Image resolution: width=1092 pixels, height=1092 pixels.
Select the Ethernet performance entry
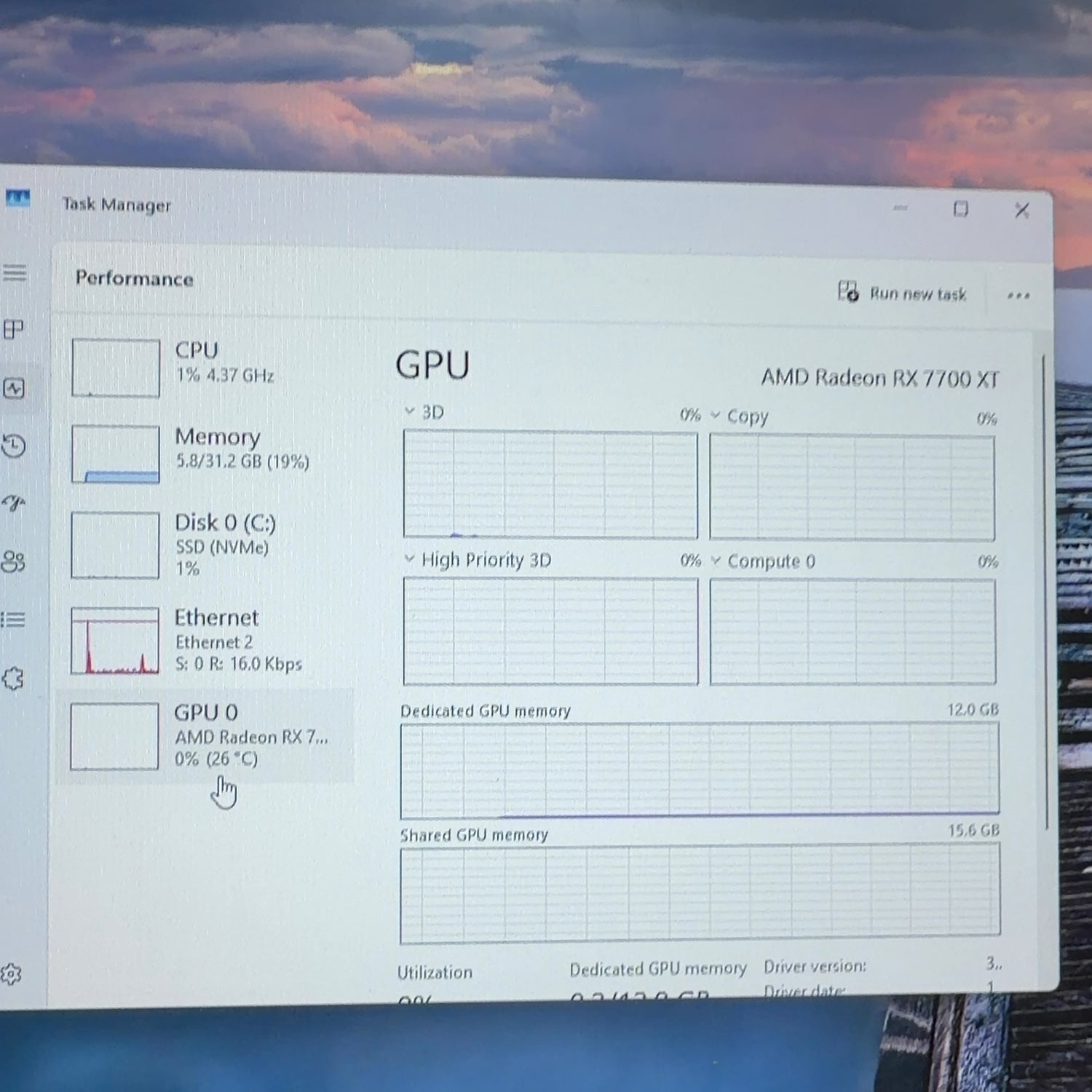pos(205,640)
